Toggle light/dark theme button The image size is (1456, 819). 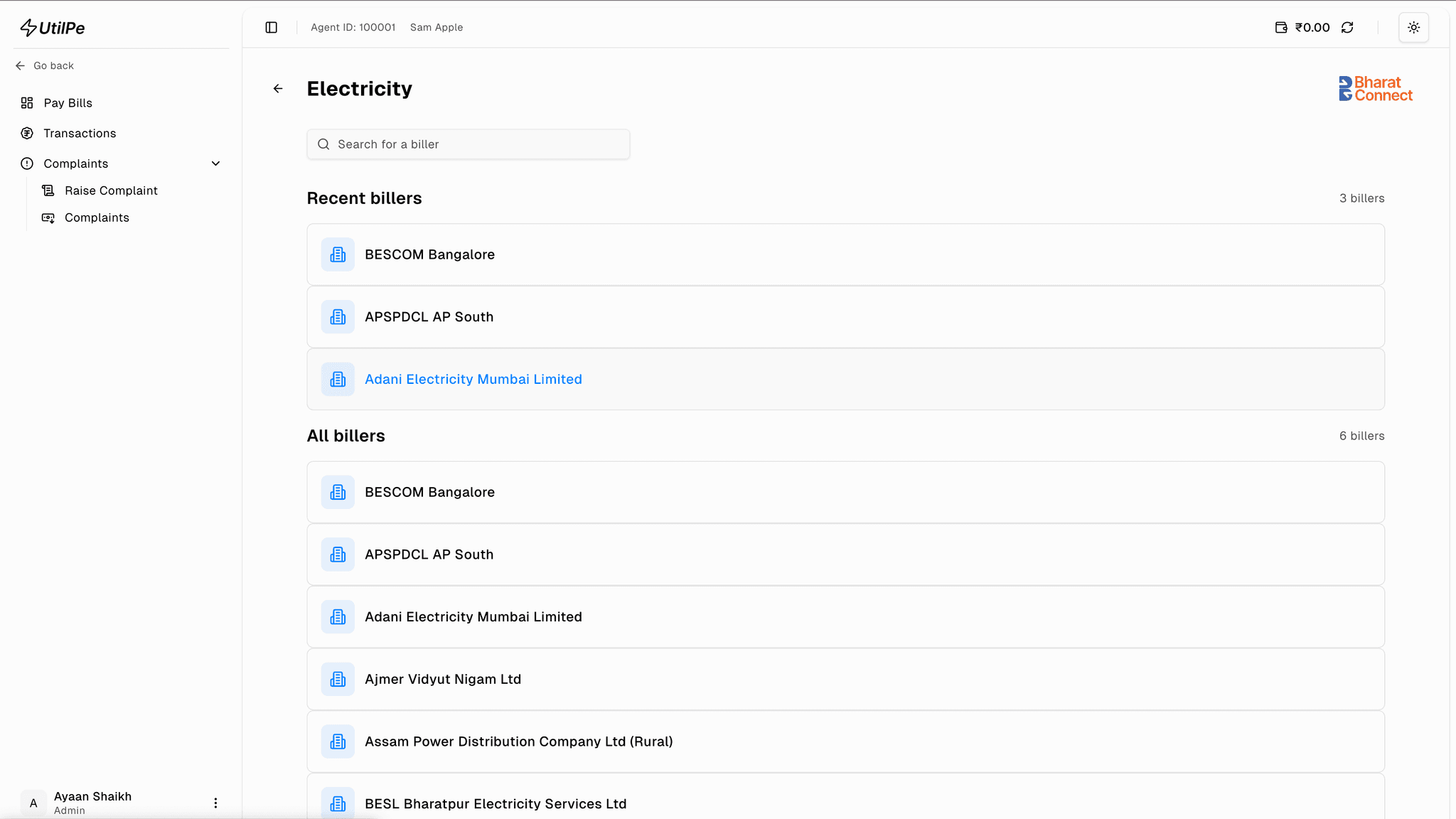tap(1413, 28)
